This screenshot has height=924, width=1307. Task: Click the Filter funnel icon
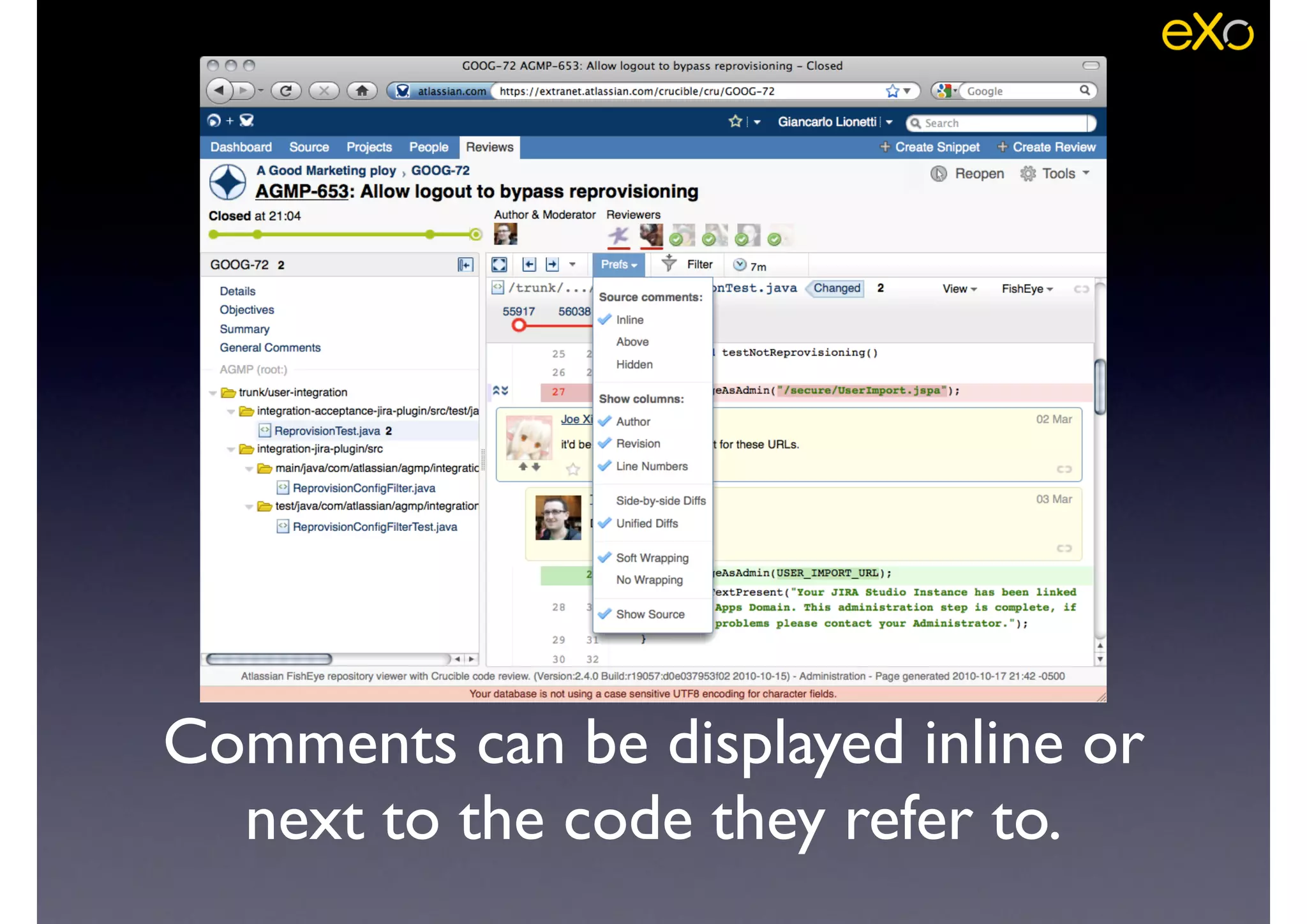(x=668, y=263)
